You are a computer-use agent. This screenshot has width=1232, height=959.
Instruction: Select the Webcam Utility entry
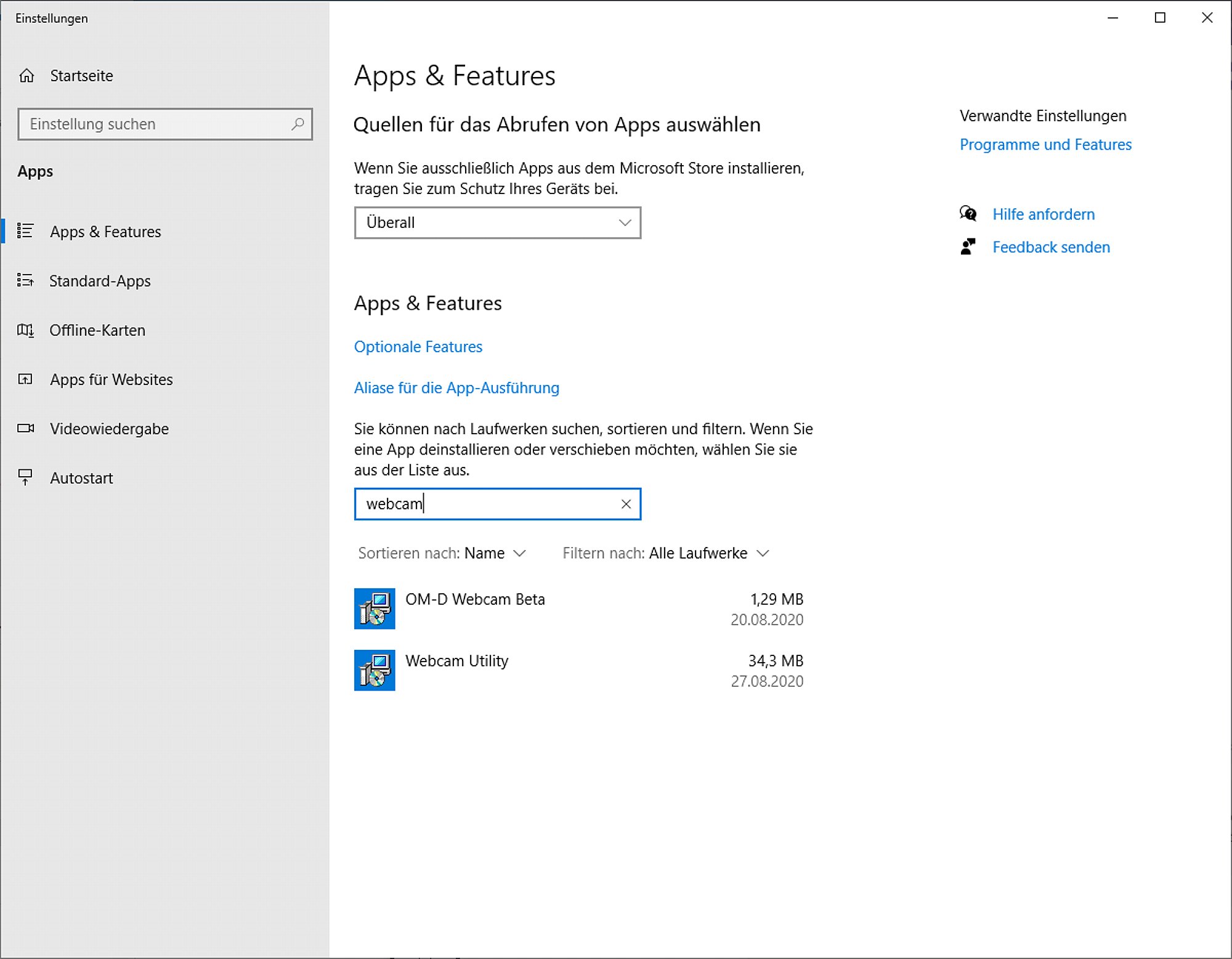pos(579,670)
